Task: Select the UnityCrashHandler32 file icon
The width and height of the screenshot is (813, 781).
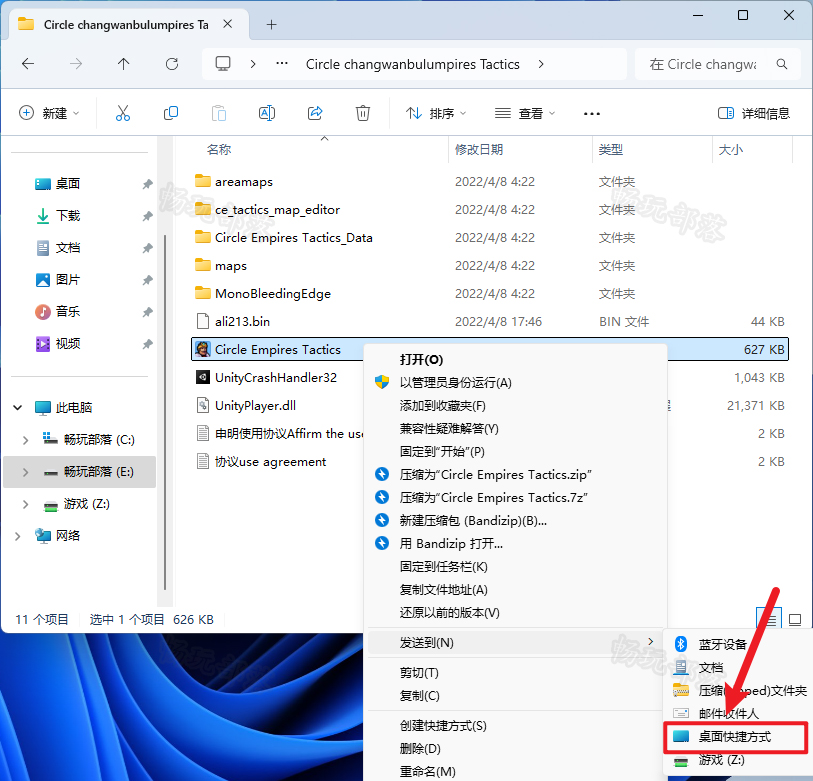Action: coord(203,377)
